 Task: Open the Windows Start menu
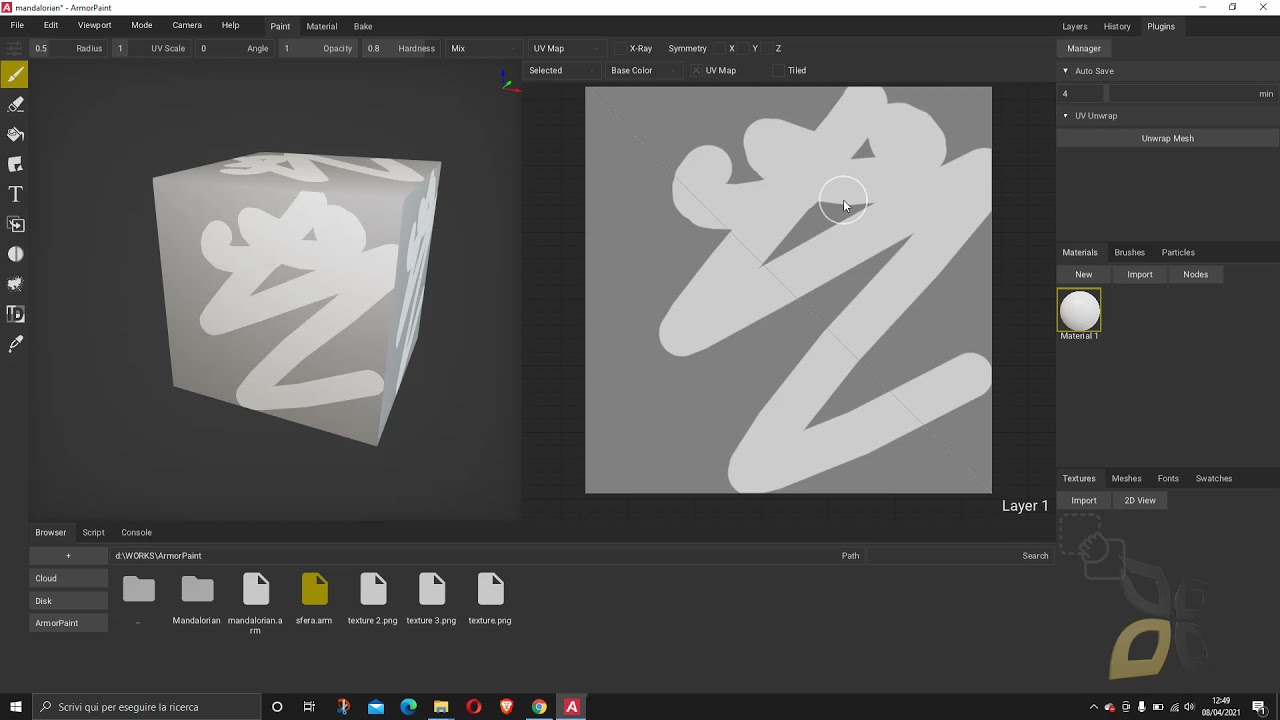point(16,707)
